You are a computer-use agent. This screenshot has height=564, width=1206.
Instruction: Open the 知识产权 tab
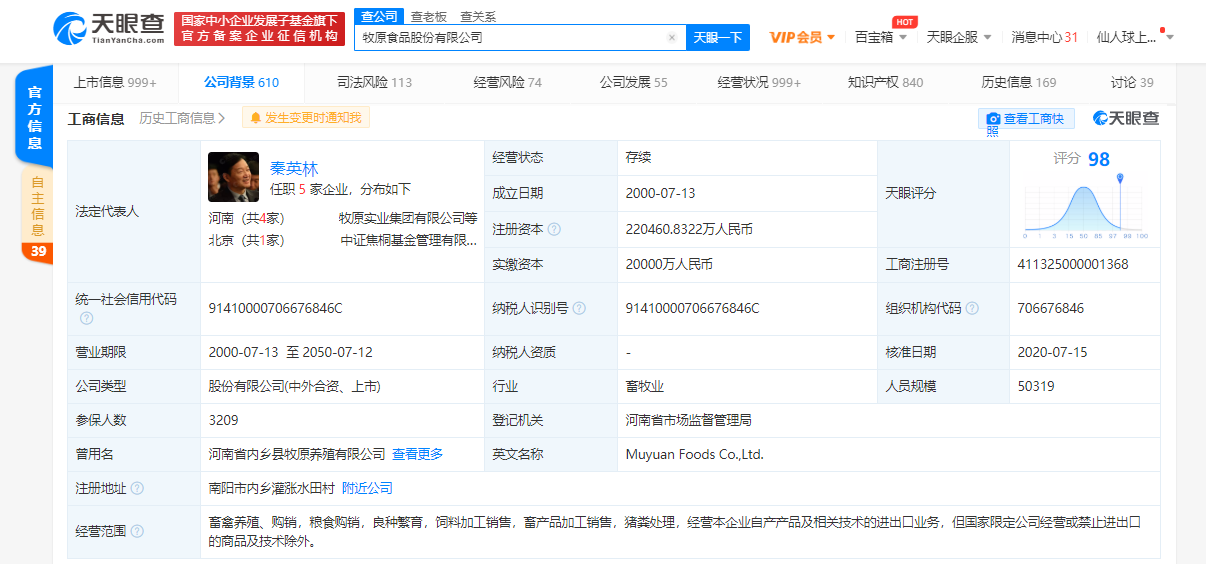tap(885, 82)
